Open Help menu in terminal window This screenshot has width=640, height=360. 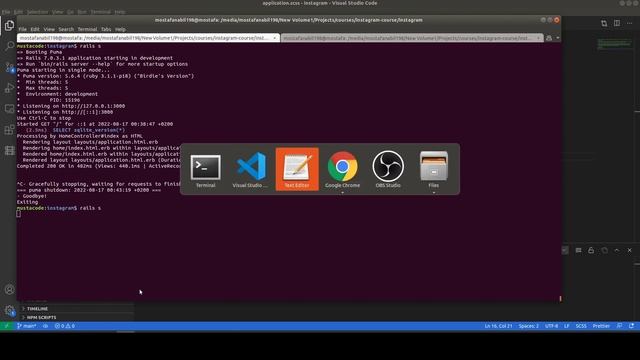point(120,29)
